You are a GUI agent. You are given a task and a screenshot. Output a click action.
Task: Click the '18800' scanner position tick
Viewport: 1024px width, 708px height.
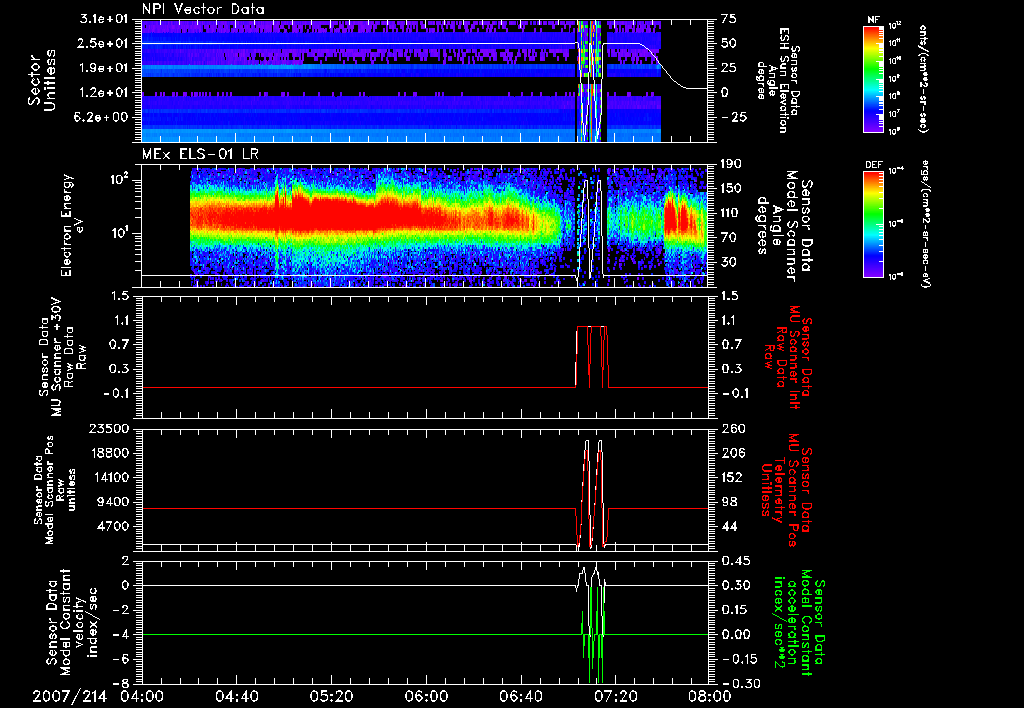[x=111, y=453]
